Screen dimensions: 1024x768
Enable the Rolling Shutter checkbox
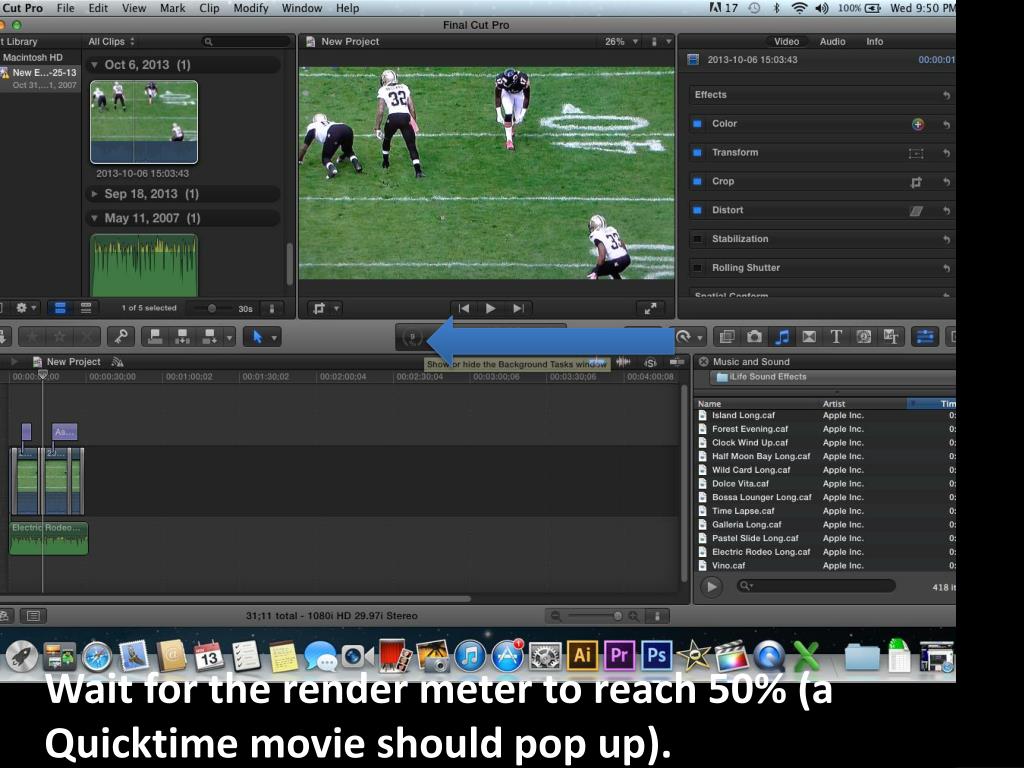tap(697, 268)
